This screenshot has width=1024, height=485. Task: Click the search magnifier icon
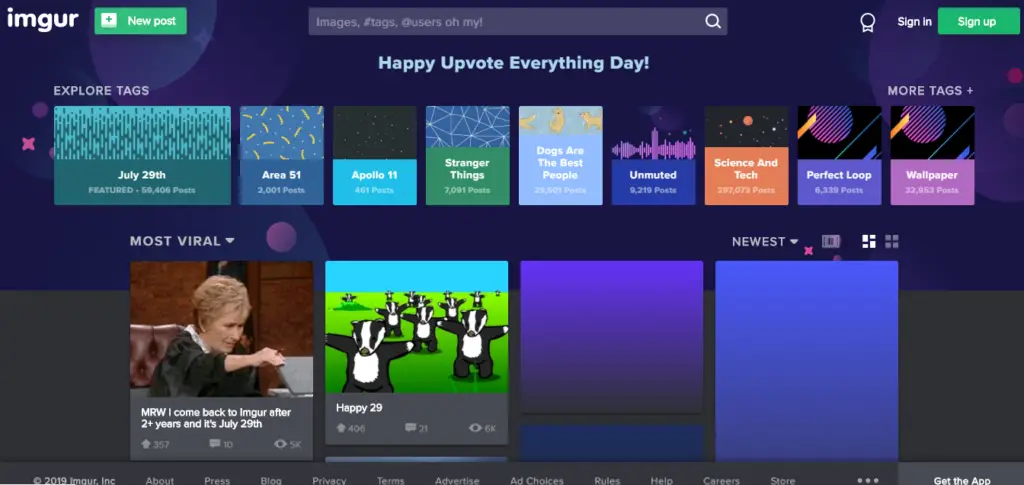[x=712, y=22]
